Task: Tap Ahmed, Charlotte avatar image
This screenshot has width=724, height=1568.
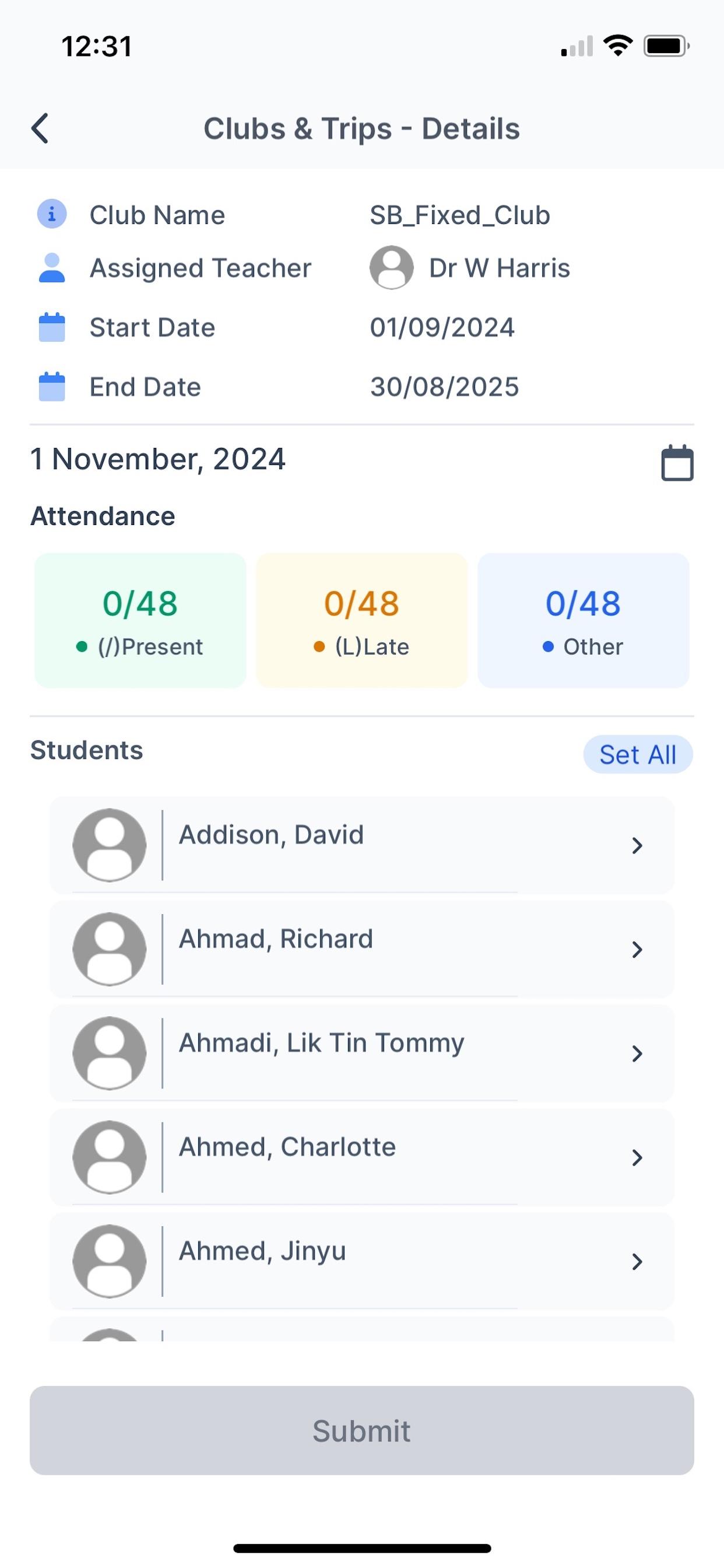Action: (110, 1157)
